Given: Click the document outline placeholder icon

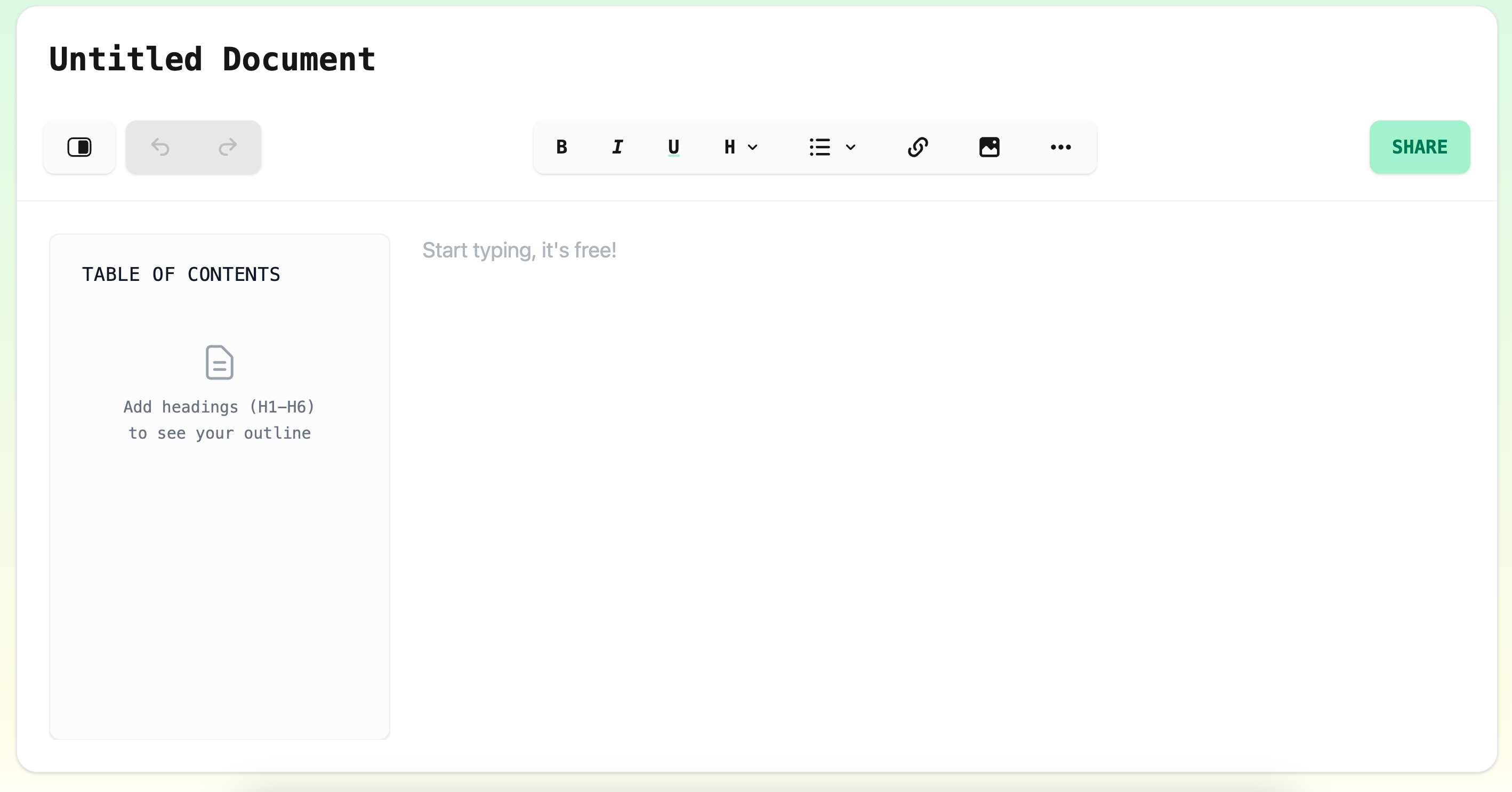Looking at the screenshot, I should click(220, 362).
